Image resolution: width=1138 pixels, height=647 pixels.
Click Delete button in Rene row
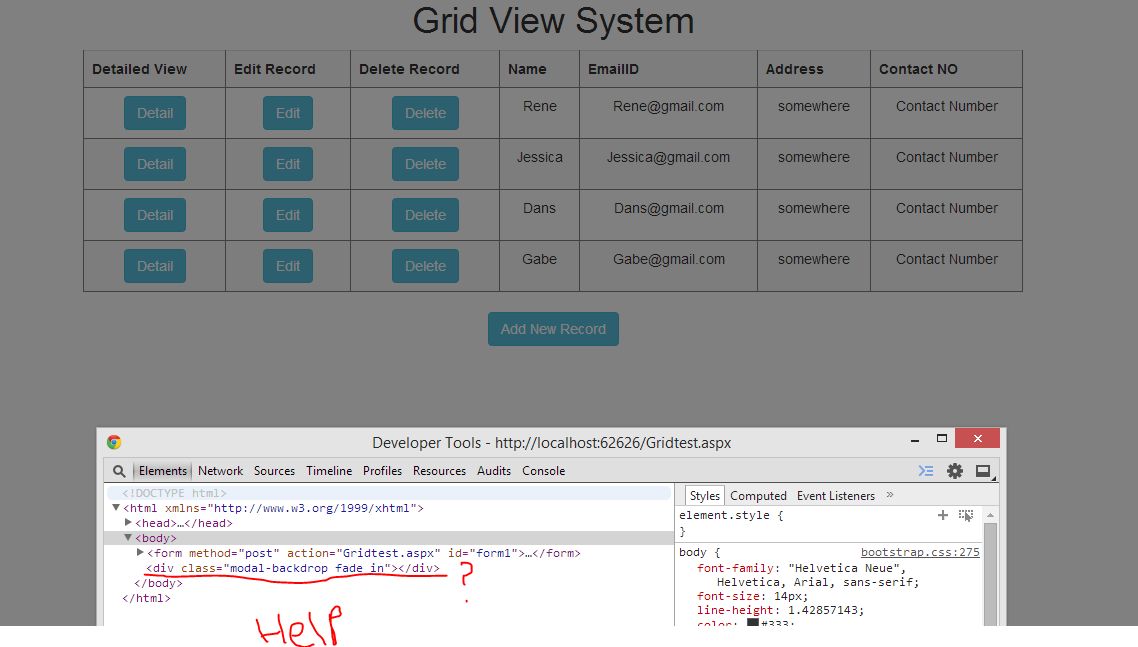click(425, 113)
